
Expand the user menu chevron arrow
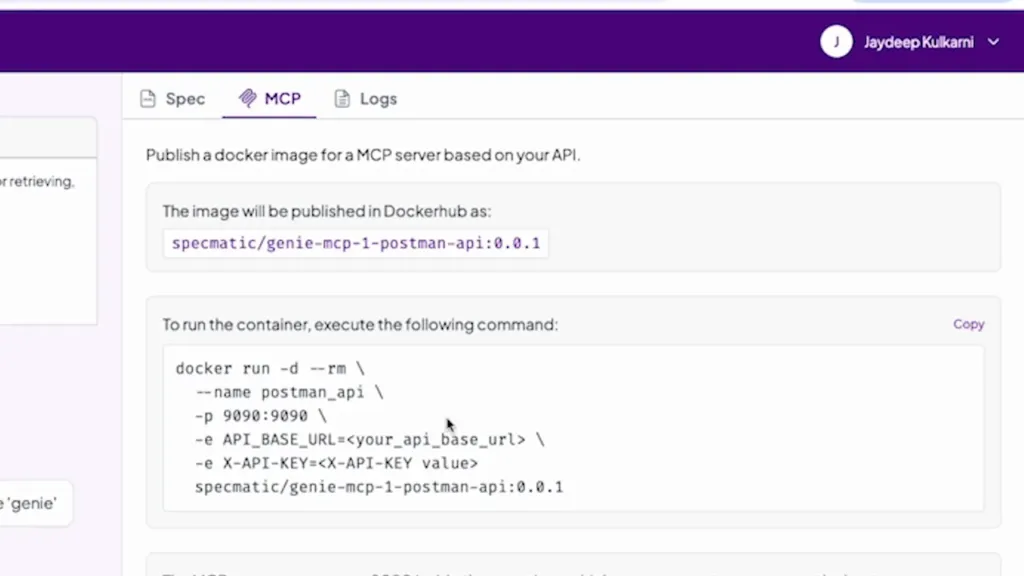click(993, 42)
